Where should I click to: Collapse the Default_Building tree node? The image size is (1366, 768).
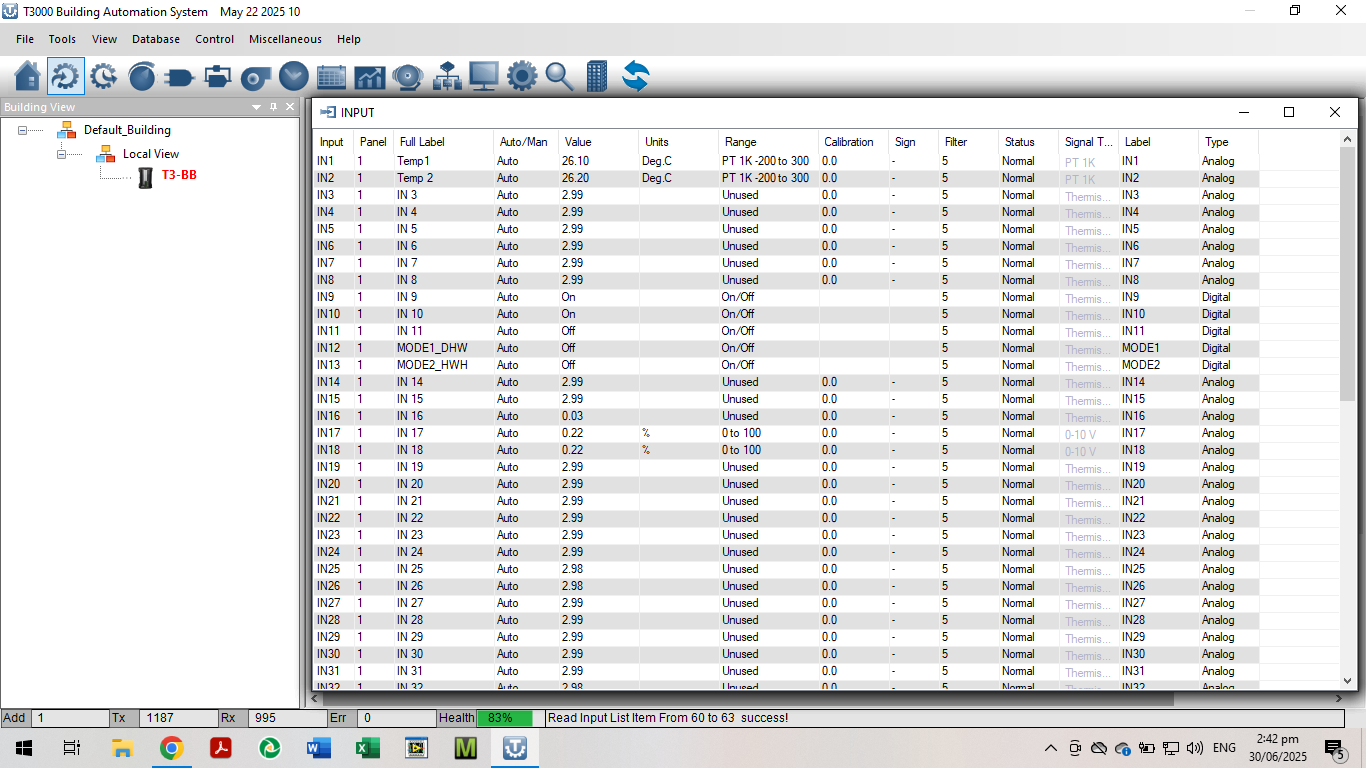click(23, 130)
